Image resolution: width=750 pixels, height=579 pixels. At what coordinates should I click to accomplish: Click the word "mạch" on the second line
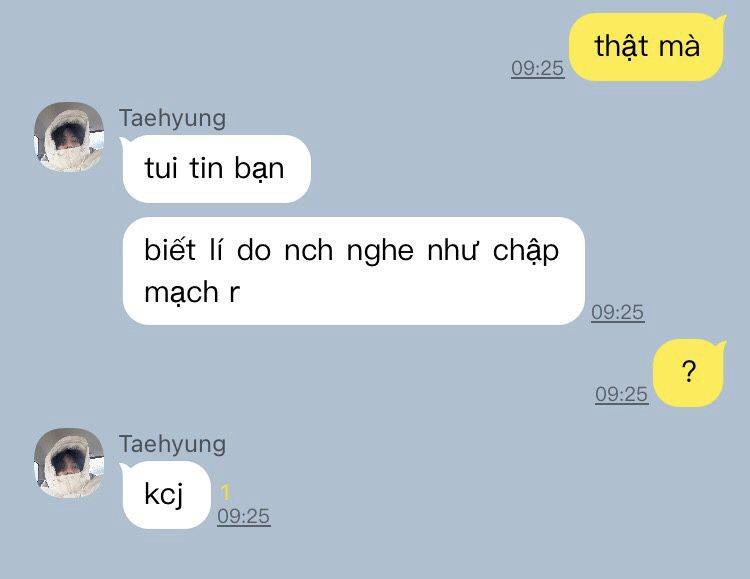182,292
